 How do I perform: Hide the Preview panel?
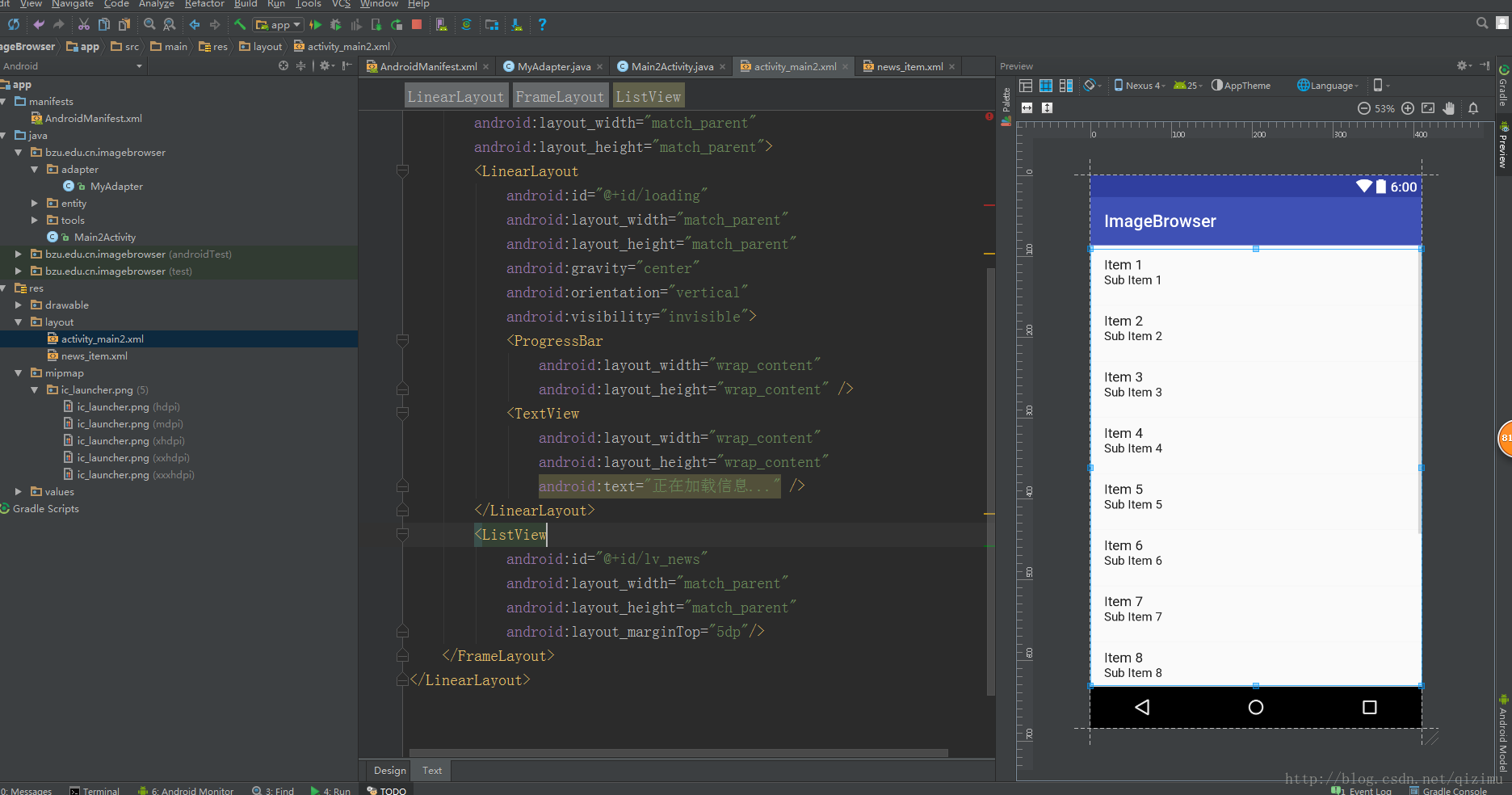(1485, 65)
